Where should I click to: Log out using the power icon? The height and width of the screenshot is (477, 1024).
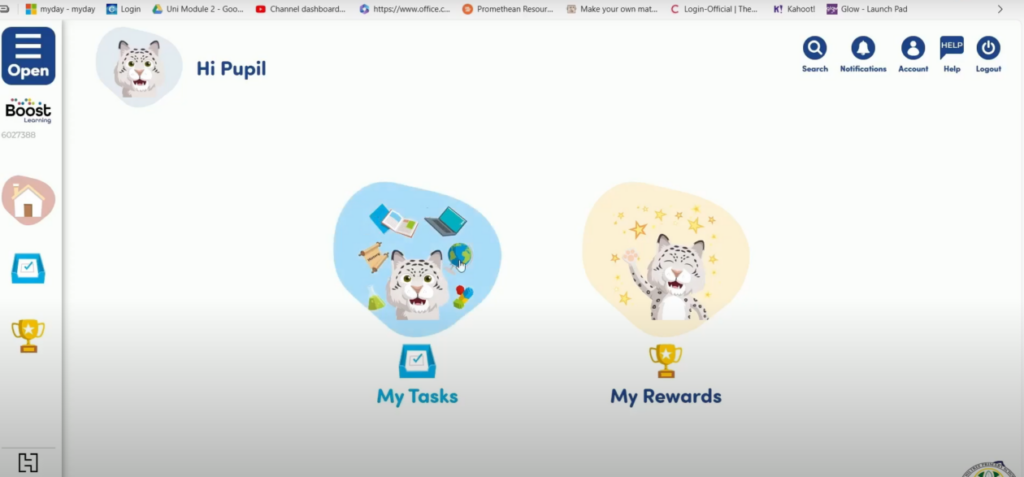988,48
